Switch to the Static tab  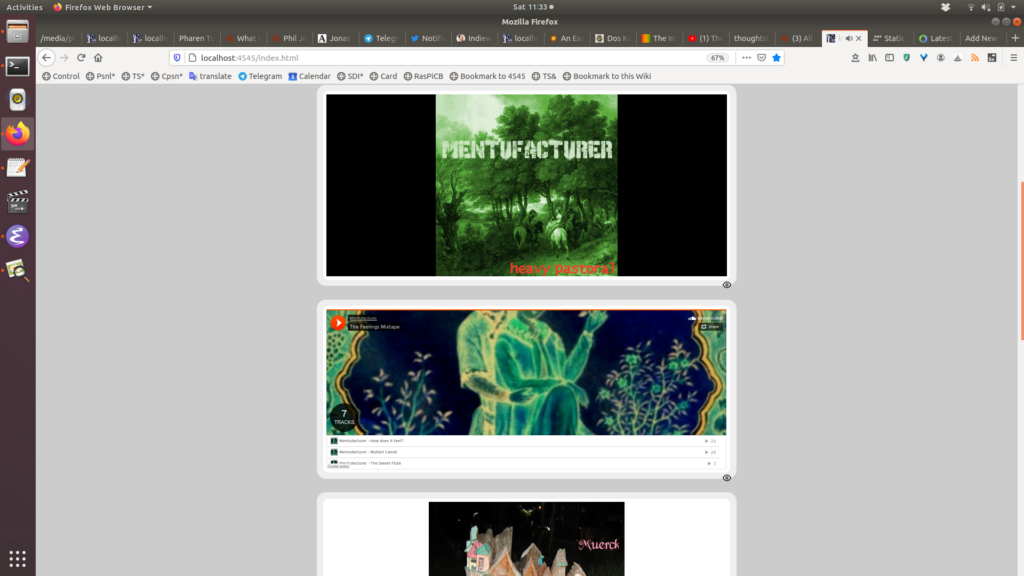[889, 39]
